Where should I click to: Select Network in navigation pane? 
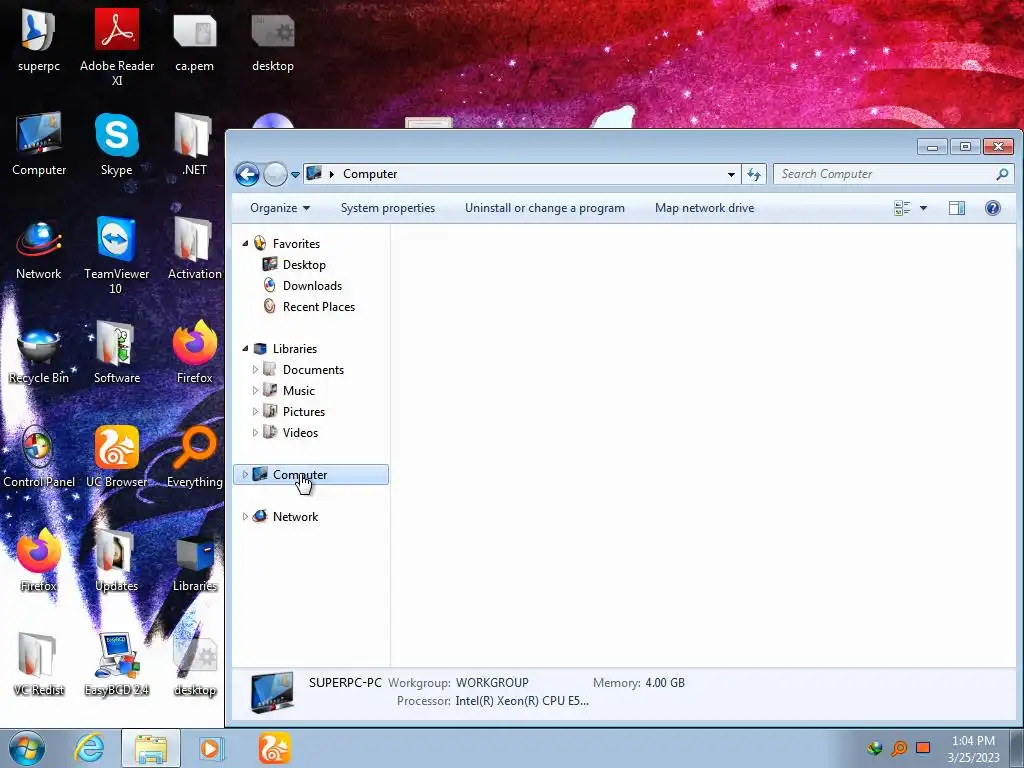[295, 517]
